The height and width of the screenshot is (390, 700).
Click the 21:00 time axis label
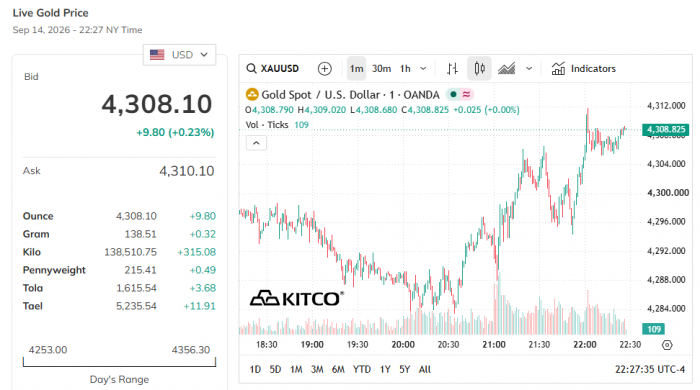tap(494, 345)
